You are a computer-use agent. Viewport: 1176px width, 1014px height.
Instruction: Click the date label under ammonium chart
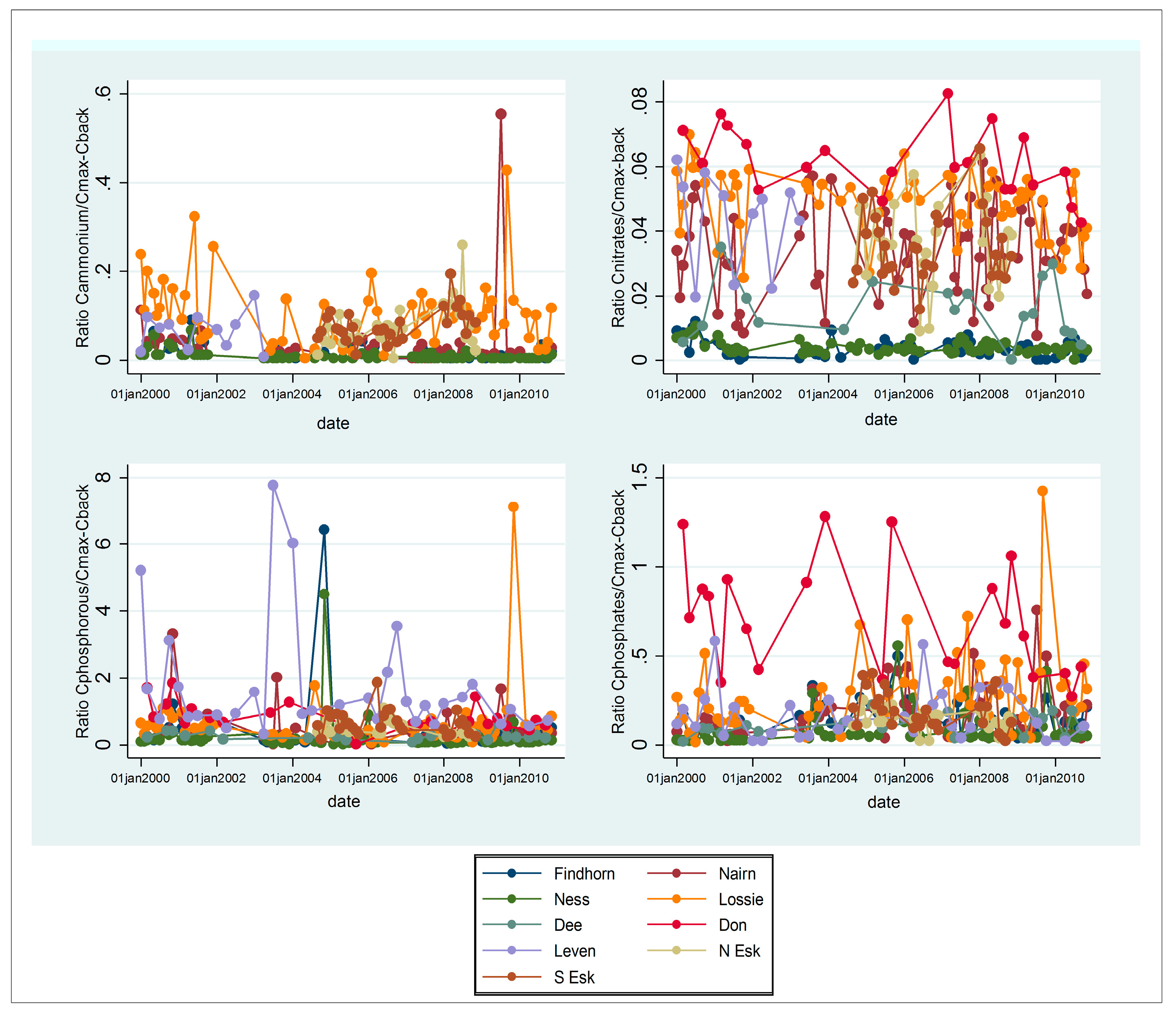click(332, 423)
